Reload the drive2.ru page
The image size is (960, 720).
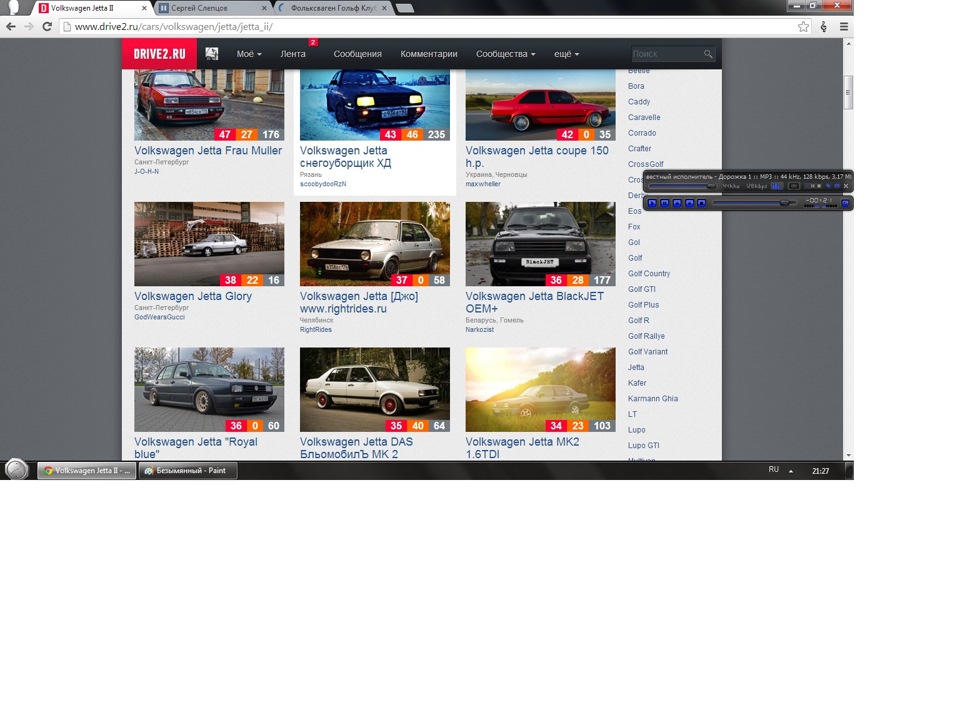tap(47, 26)
